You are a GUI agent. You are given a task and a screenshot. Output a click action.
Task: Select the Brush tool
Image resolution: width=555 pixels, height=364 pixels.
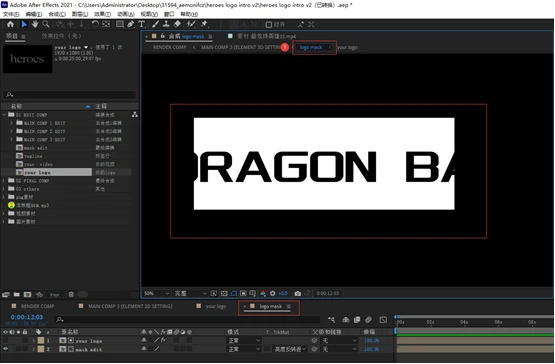[155, 24]
